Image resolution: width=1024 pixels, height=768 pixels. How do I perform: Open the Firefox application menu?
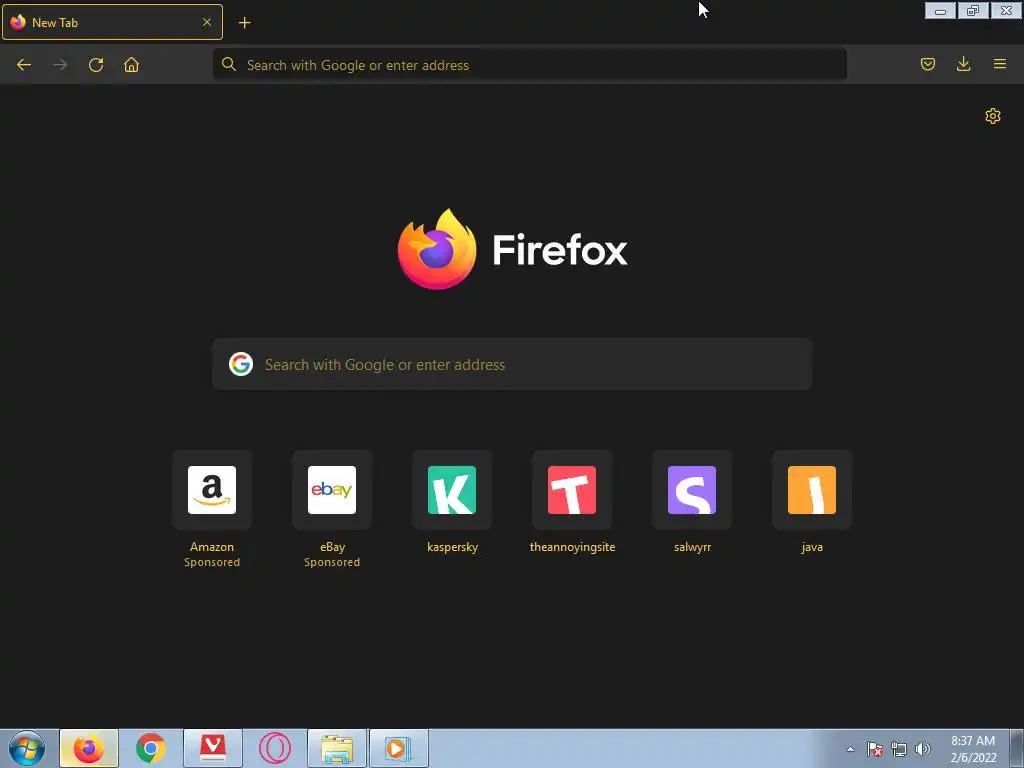tap(999, 64)
